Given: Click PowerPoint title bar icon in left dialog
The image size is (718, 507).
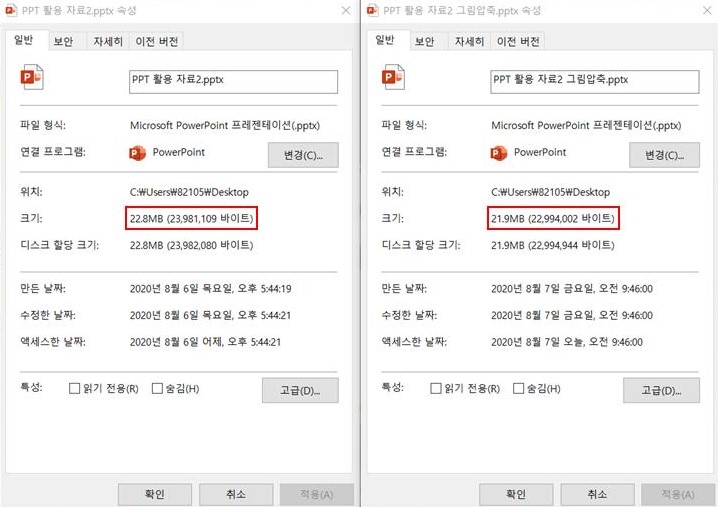Looking at the screenshot, I should tap(13, 11).
